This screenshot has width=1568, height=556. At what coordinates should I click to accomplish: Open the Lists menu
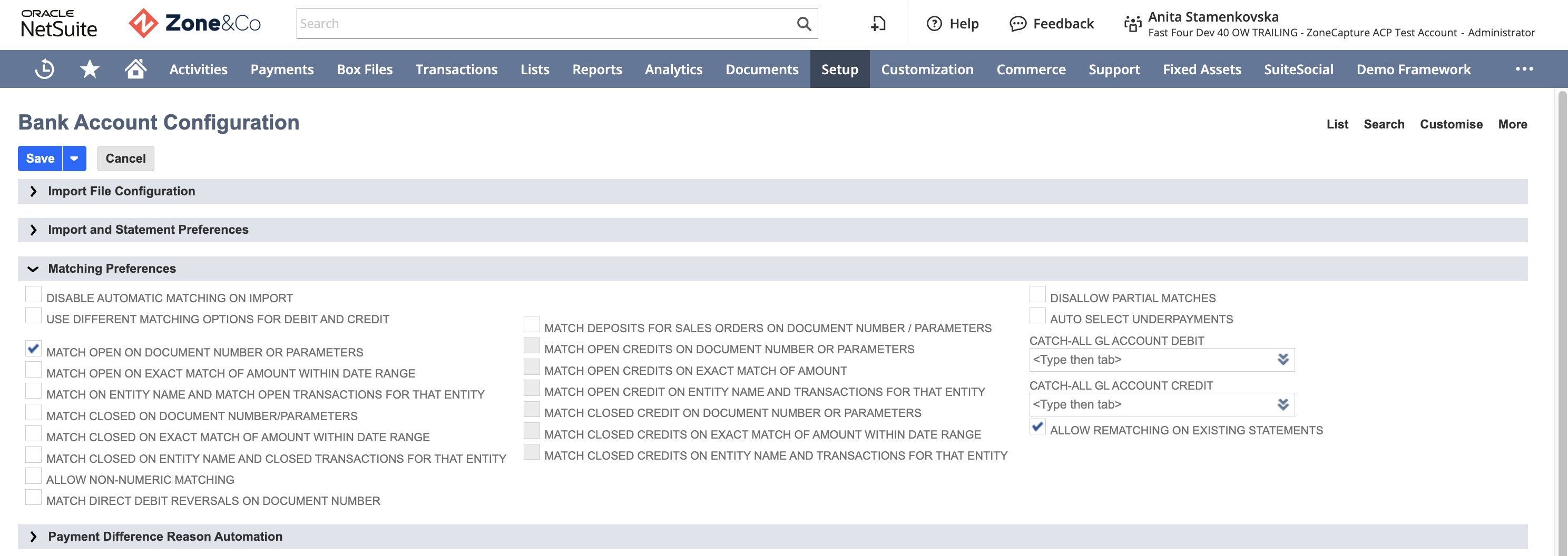[534, 69]
